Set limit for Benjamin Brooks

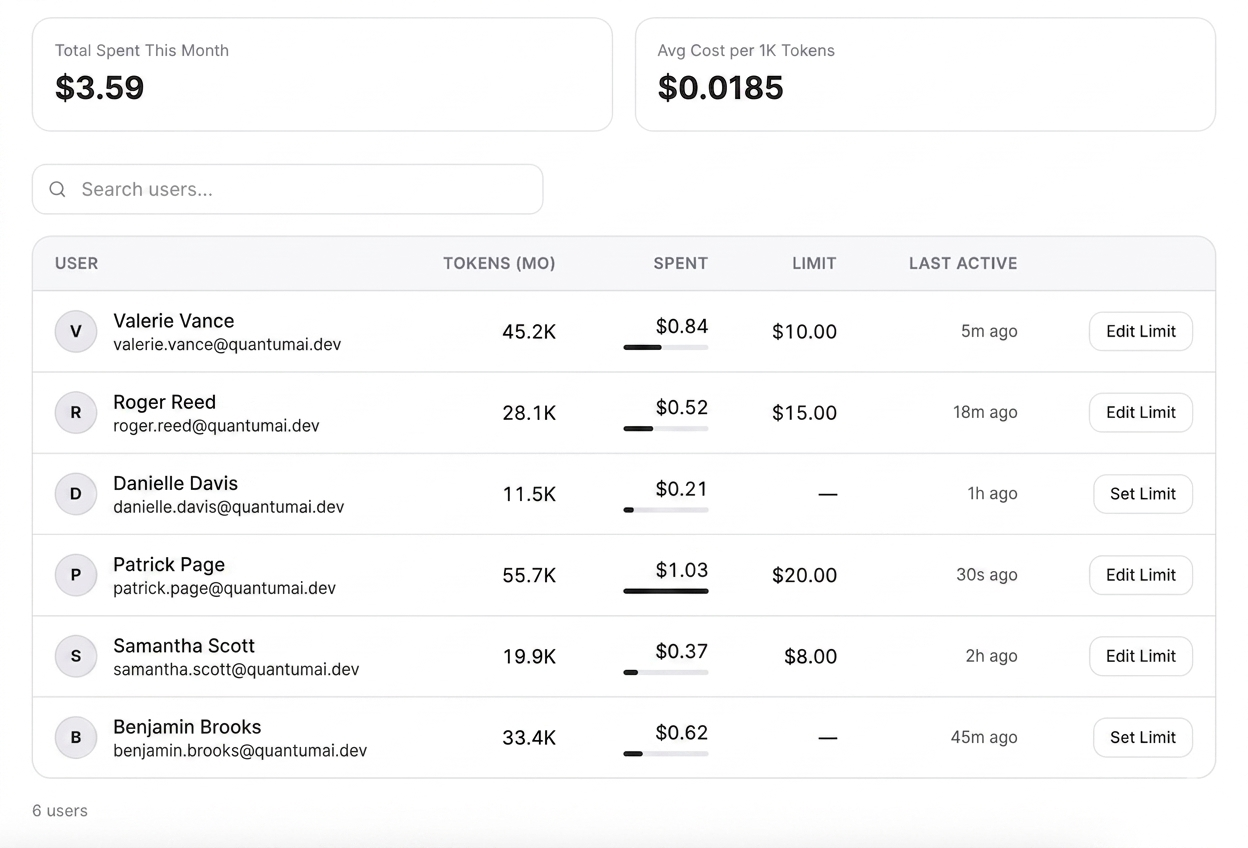click(1143, 737)
